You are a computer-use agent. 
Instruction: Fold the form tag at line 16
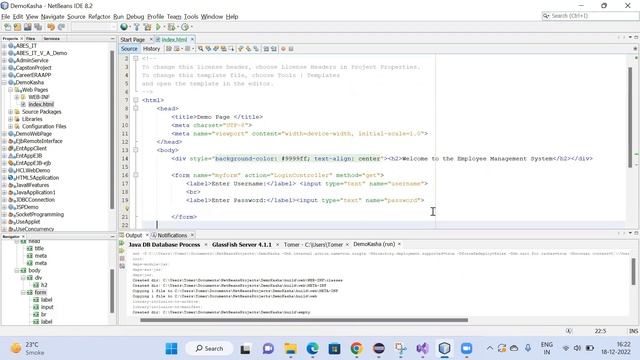(x=136, y=175)
